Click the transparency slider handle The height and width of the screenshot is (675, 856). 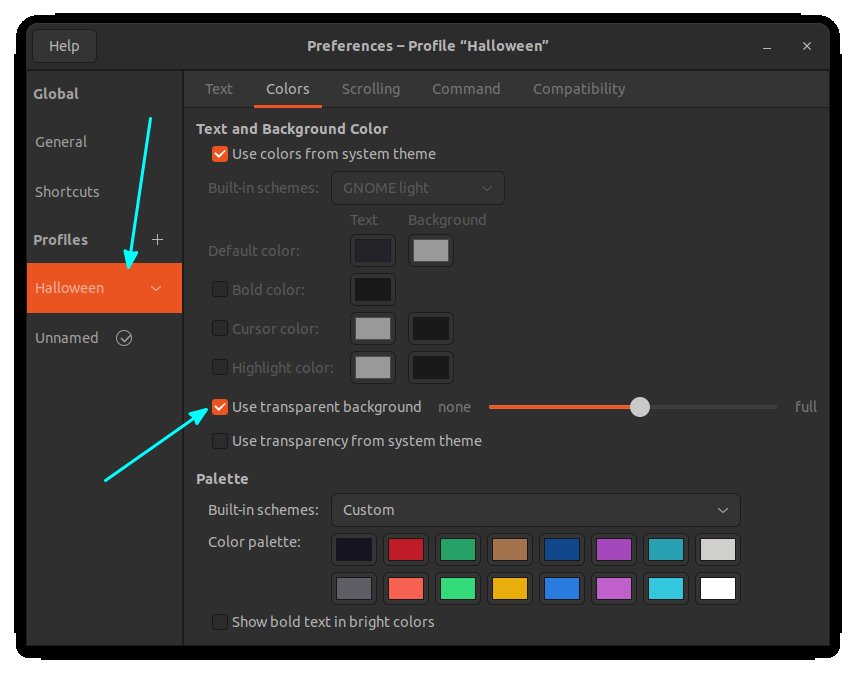tap(640, 407)
